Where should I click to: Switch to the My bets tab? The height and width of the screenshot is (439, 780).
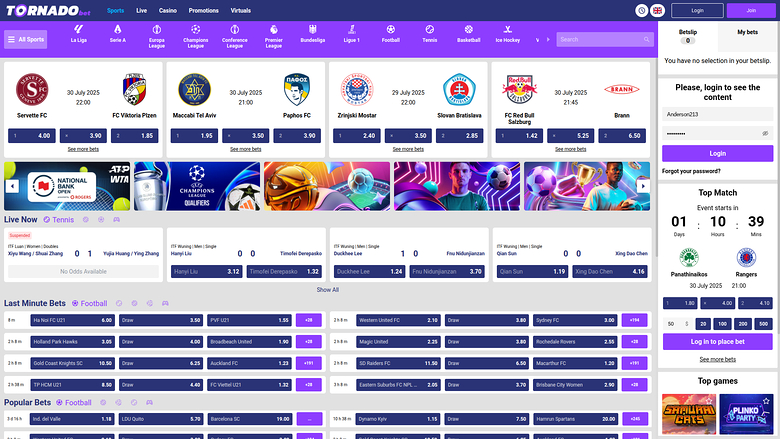[x=746, y=33]
